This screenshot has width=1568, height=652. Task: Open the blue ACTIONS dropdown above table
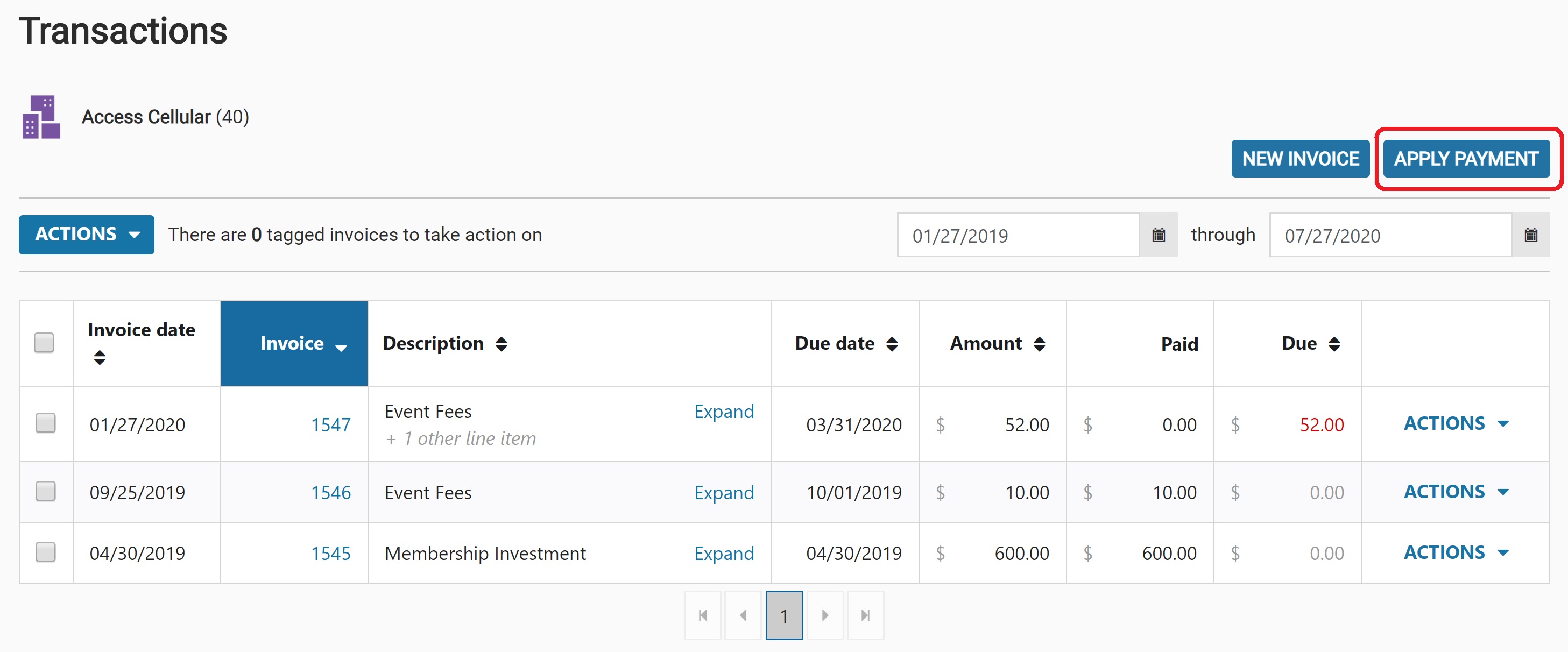87,235
